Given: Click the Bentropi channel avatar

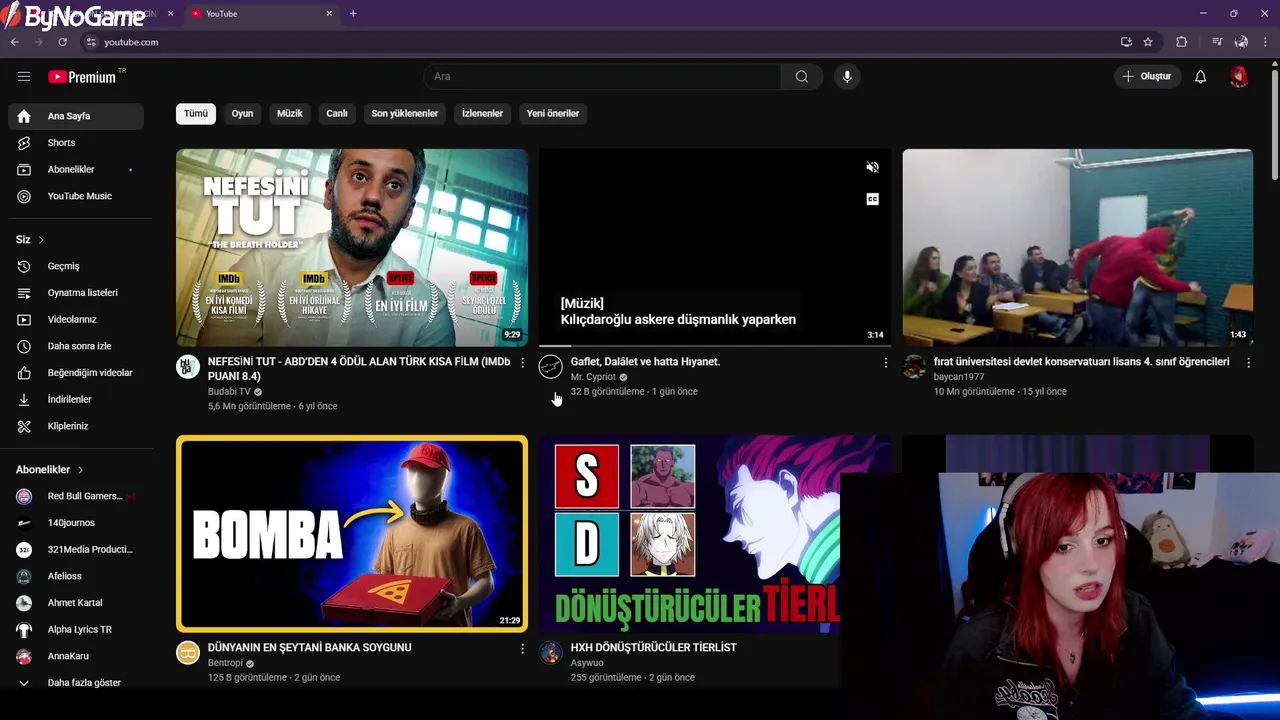Looking at the screenshot, I should pos(188,653).
